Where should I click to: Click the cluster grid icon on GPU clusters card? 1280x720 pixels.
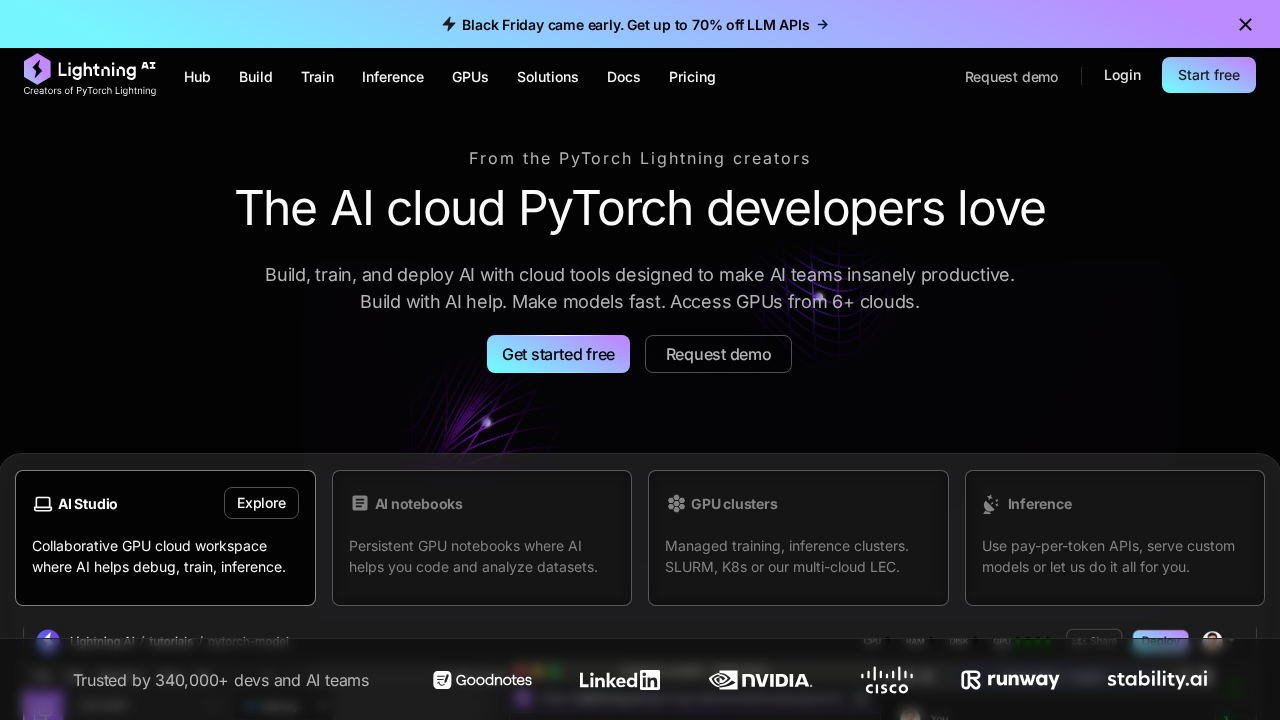coord(676,504)
